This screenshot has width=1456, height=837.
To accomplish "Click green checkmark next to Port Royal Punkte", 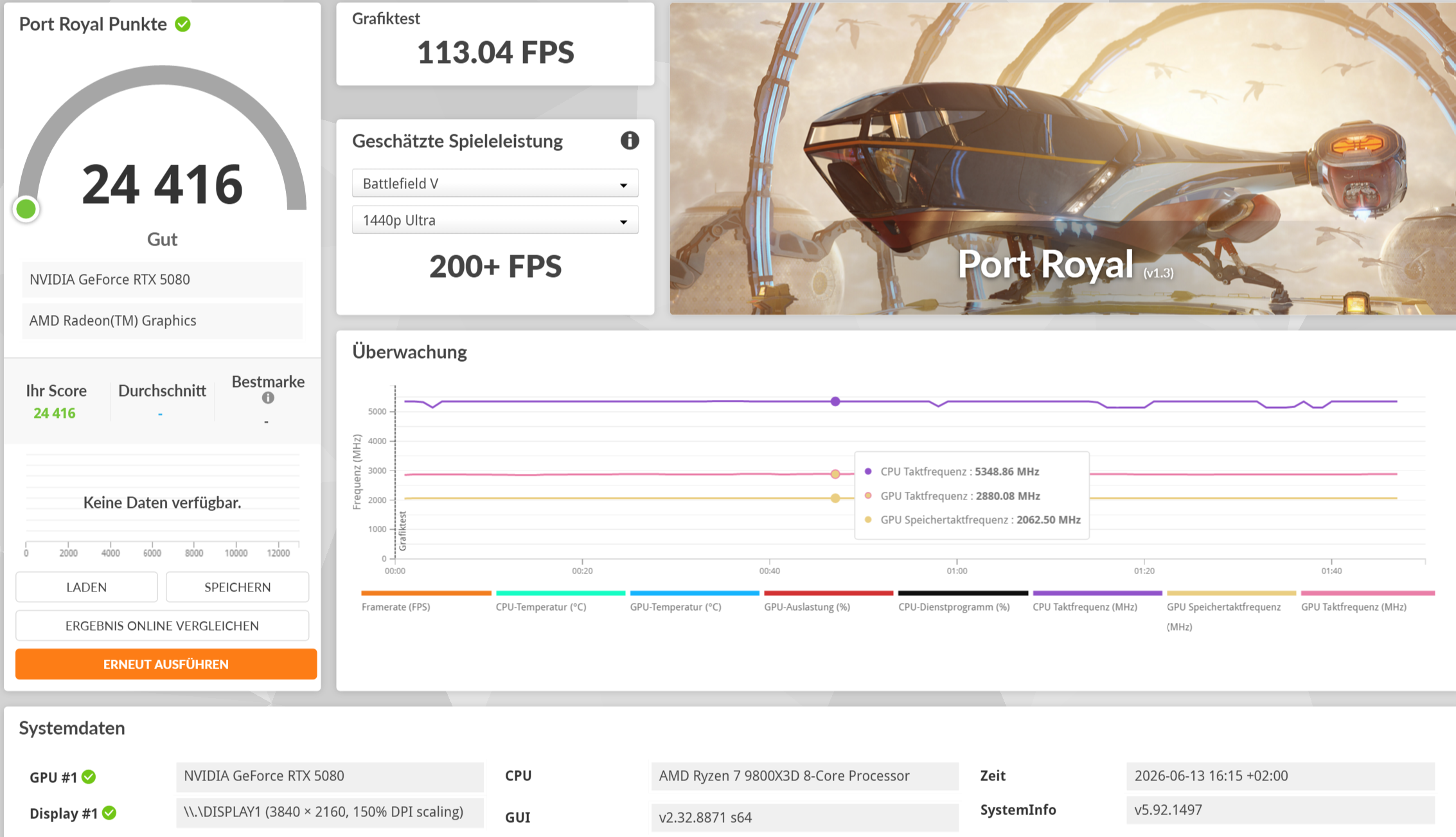I will point(183,24).
